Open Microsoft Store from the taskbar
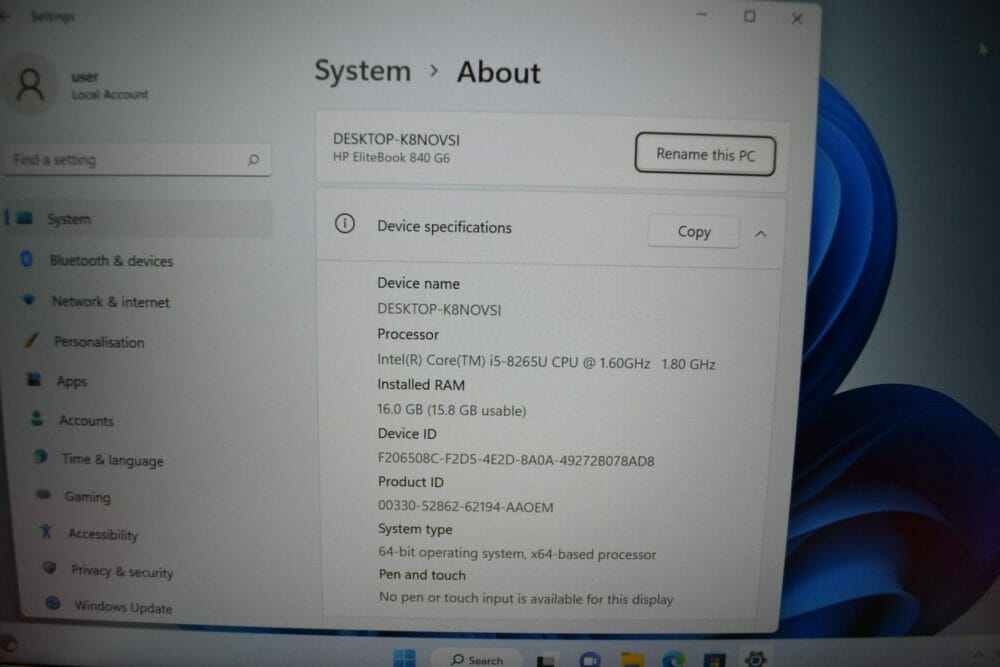The height and width of the screenshot is (667, 1000). point(714,661)
